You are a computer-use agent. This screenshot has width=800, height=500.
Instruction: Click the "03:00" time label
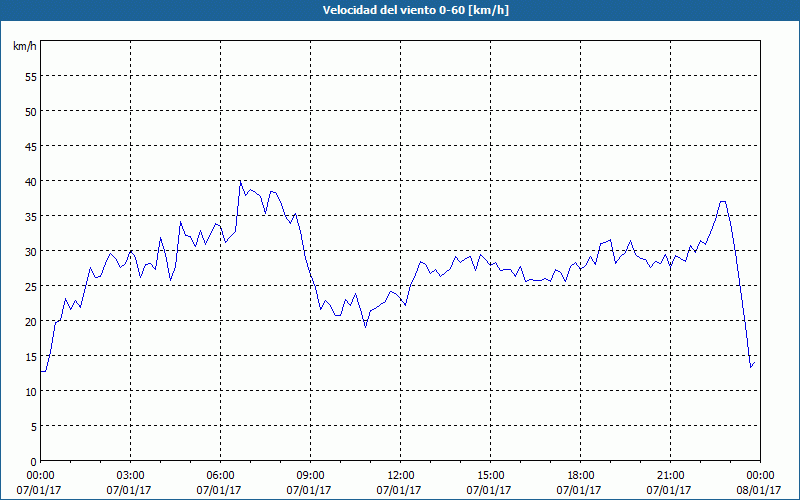[130, 476]
